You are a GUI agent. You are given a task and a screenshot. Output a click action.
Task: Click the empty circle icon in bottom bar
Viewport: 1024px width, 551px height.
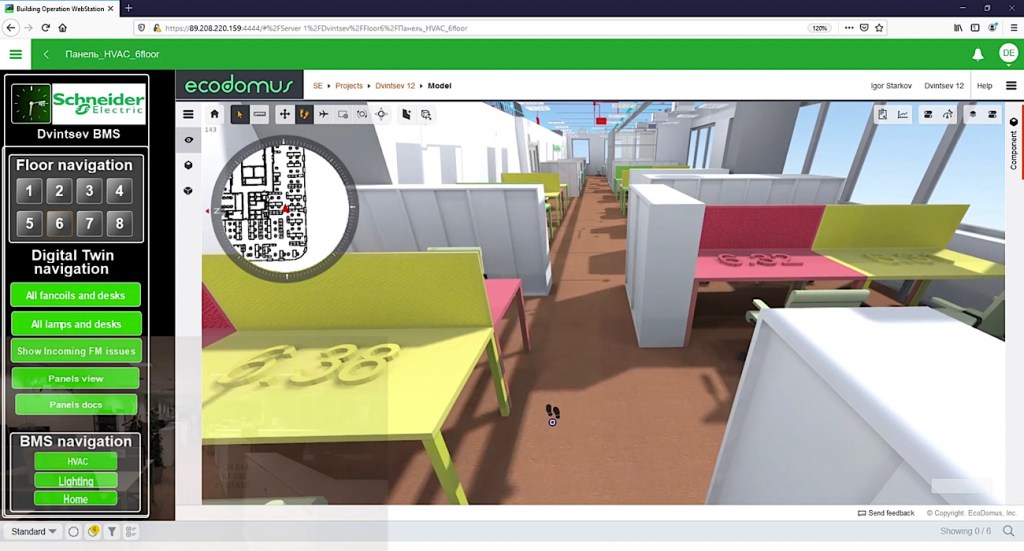click(74, 531)
